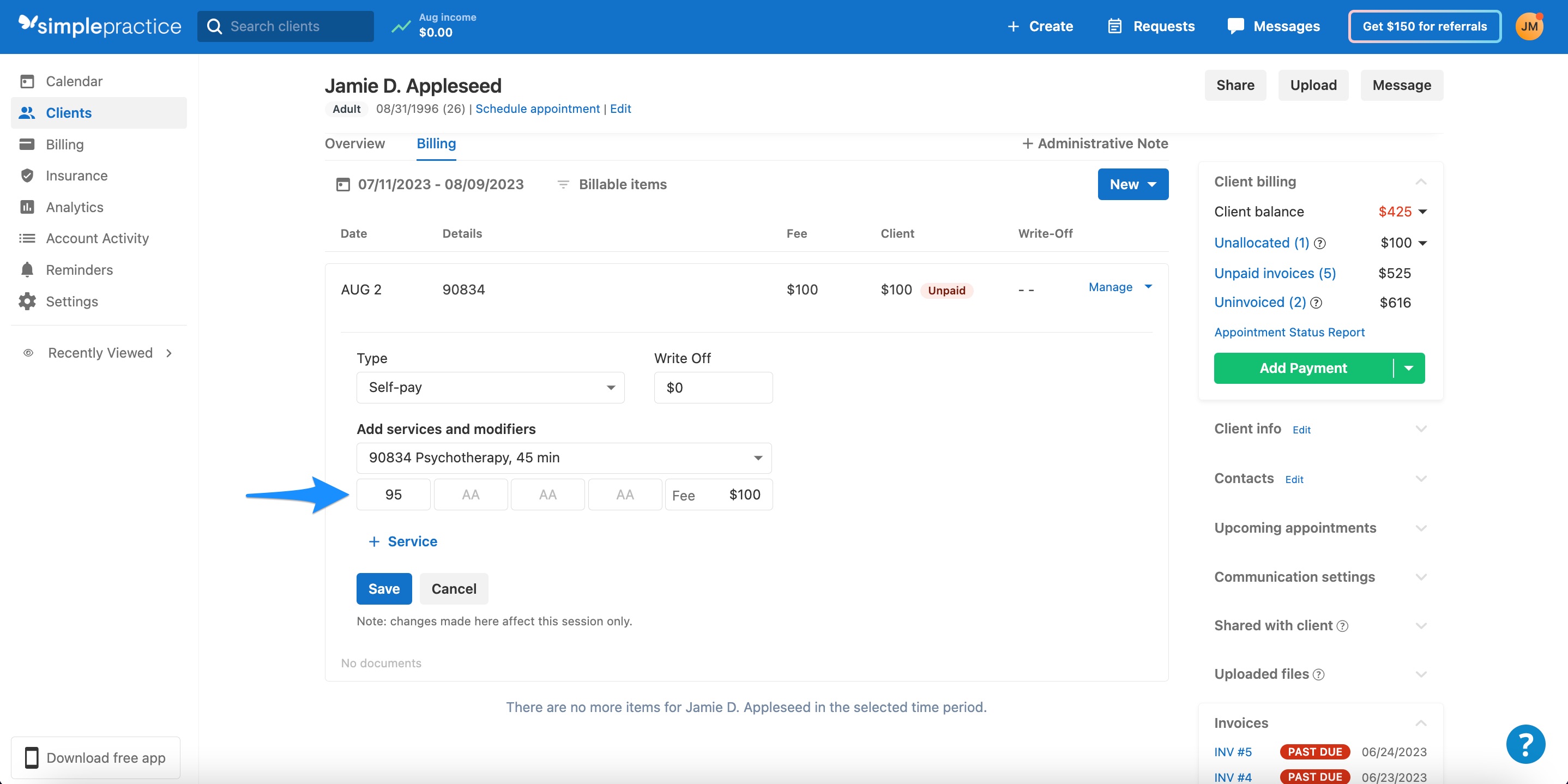Expand the Manage dropdown for AUG 2
Viewport: 1568px width, 784px height.
coord(1120,287)
